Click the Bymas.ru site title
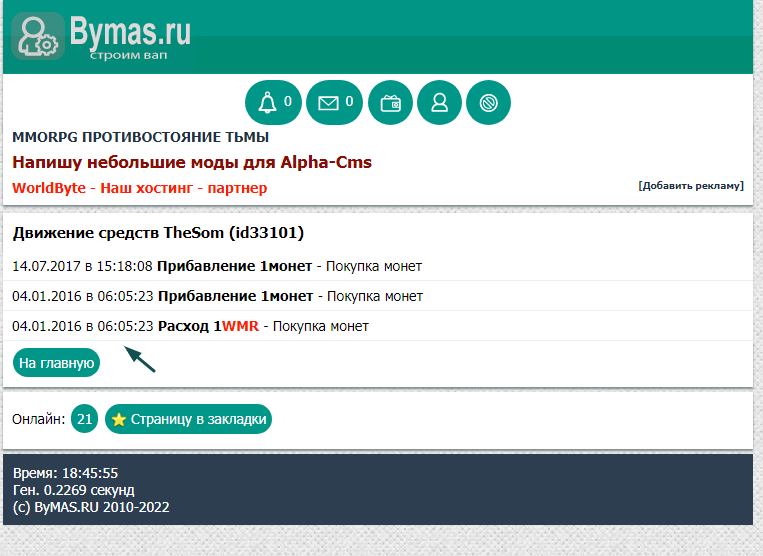The image size is (763, 556). pos(129,31)
